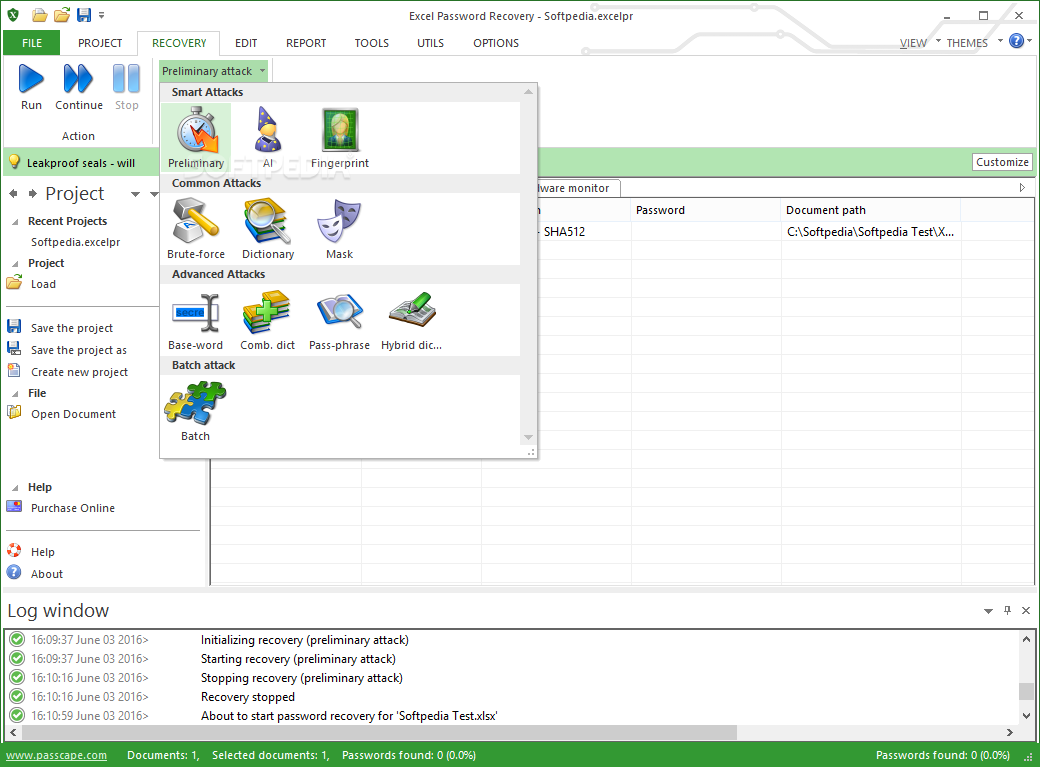Viewport: 1040px width, 767px height.
Task: Click the open folder icon in title bar
Action: pos(62,15)
